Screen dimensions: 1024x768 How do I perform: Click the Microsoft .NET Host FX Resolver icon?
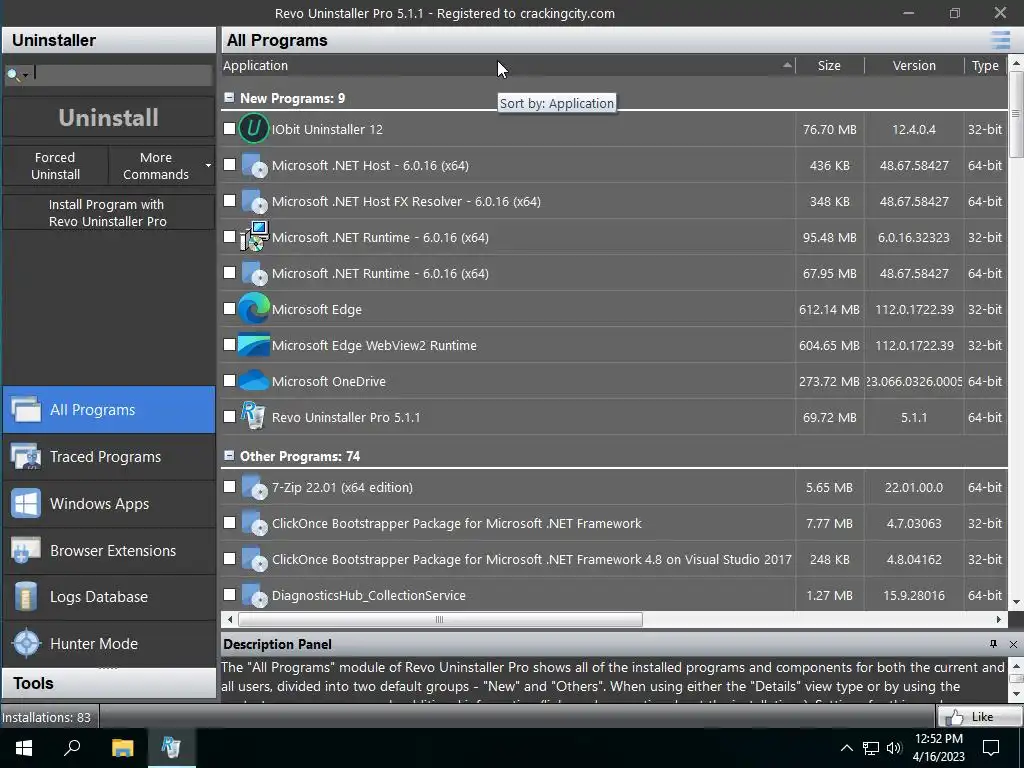[254, 201]
